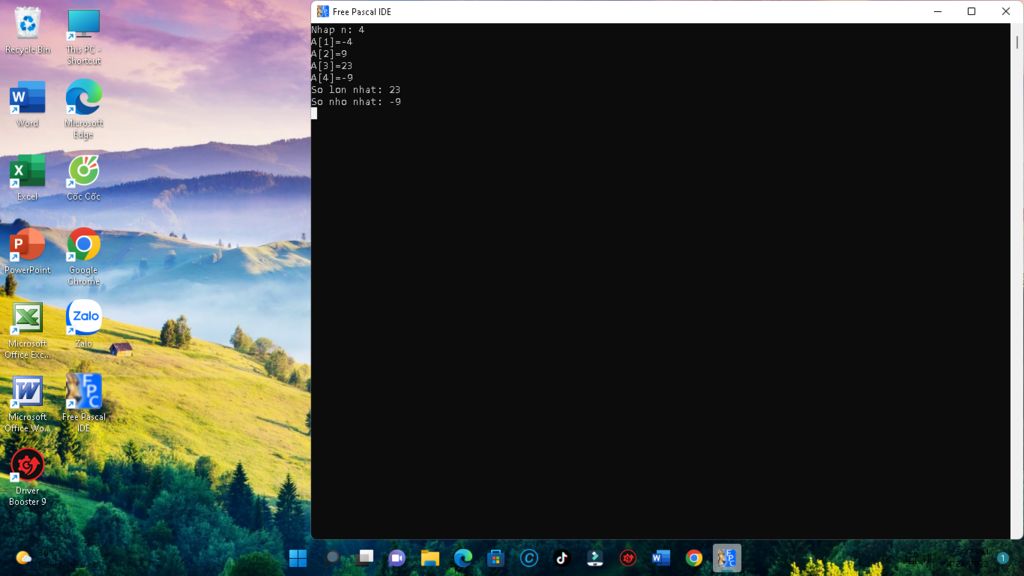
Task: Open the download-arrow app on taskbar
Action: (x=595, y=558)
